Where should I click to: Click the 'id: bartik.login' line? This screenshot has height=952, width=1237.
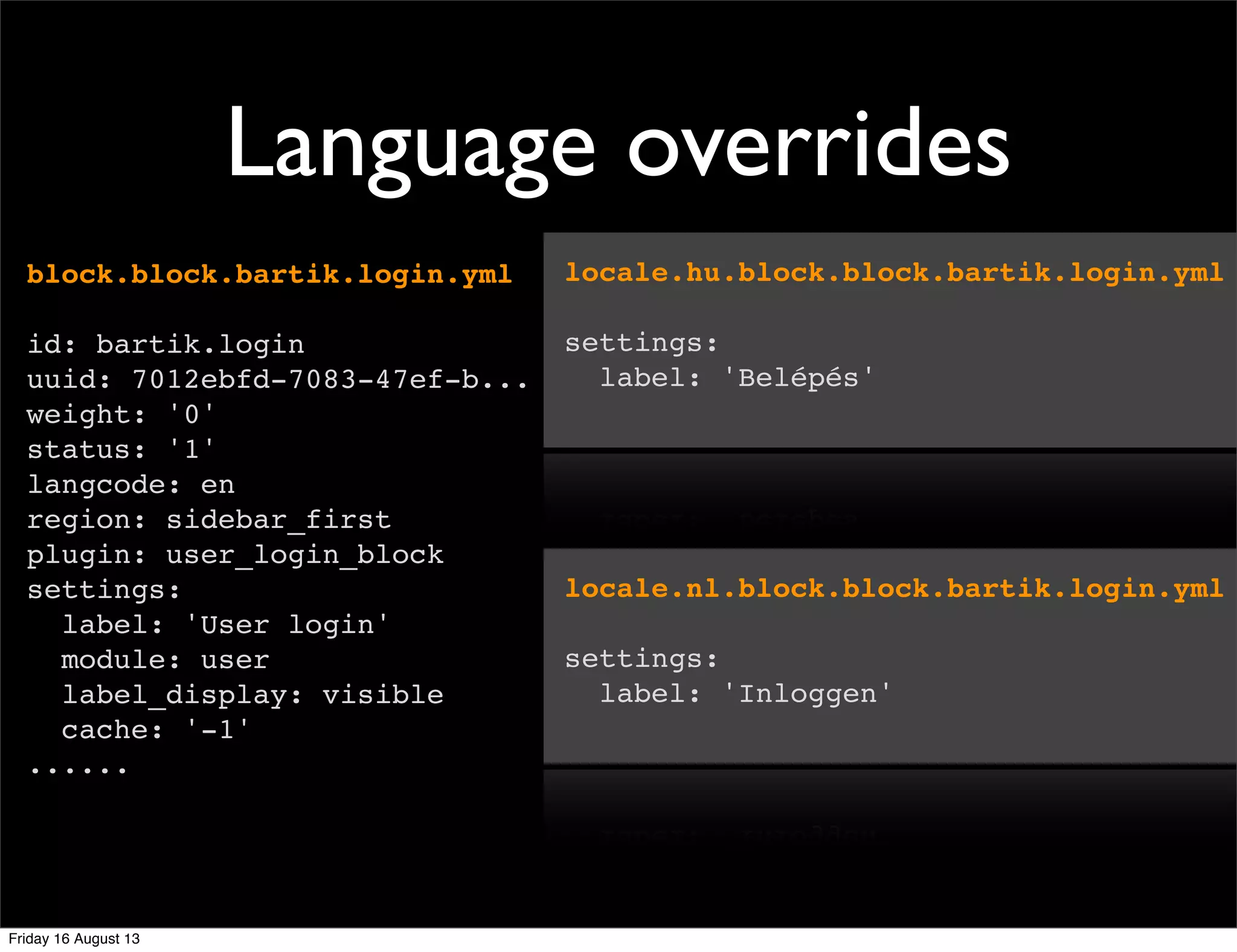(166, 345)
